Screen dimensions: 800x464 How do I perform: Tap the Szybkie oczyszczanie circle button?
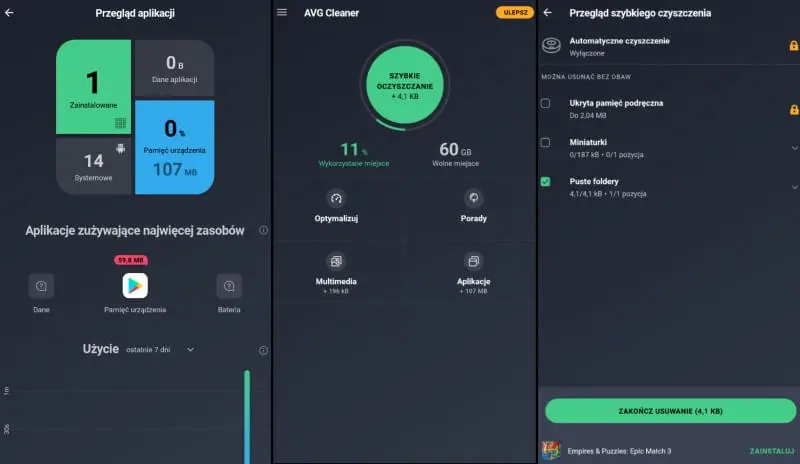(x=405, y=85)
